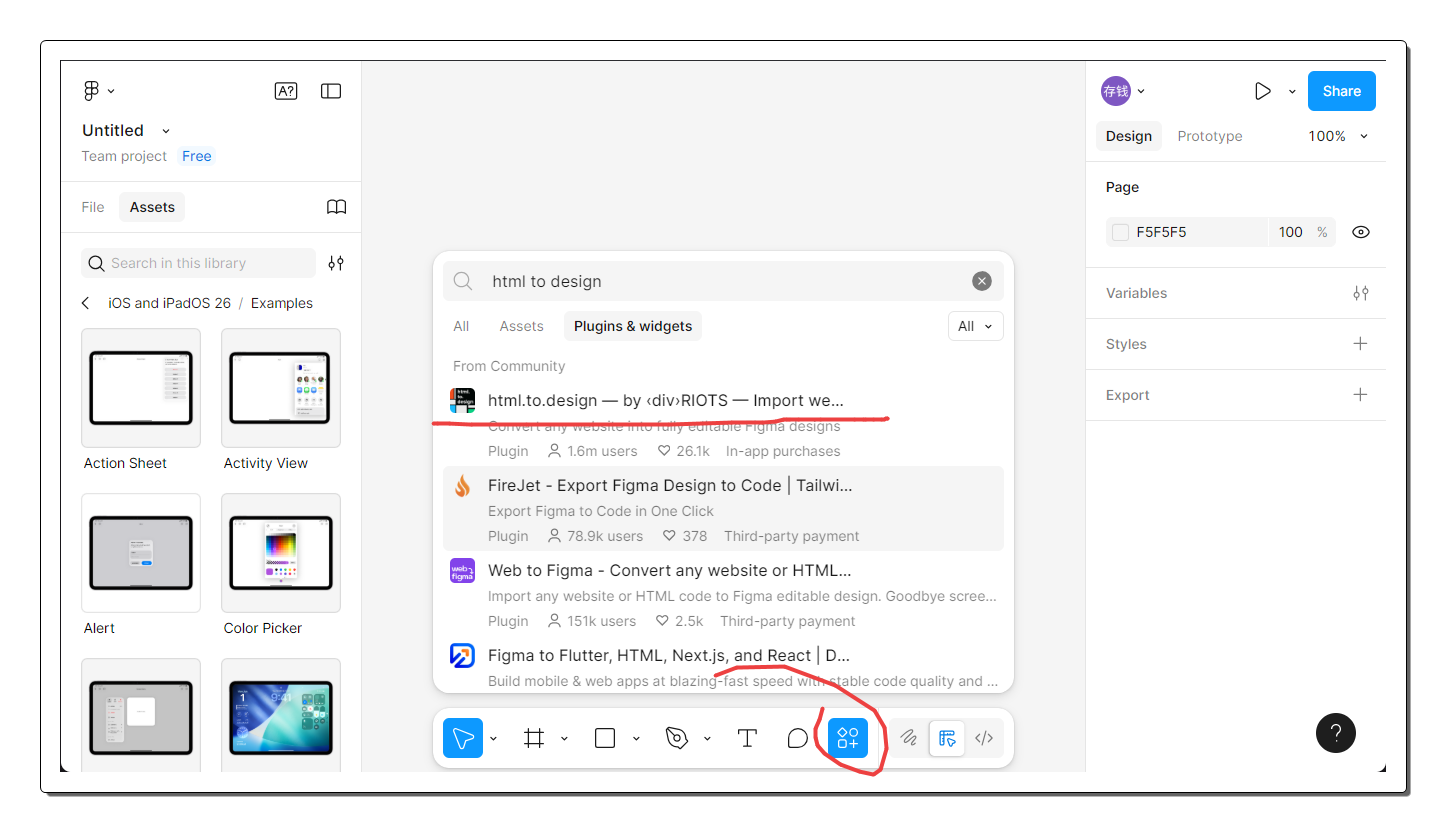Select the Frame tool
This screenshot has width=1446, height=832.
534,738
